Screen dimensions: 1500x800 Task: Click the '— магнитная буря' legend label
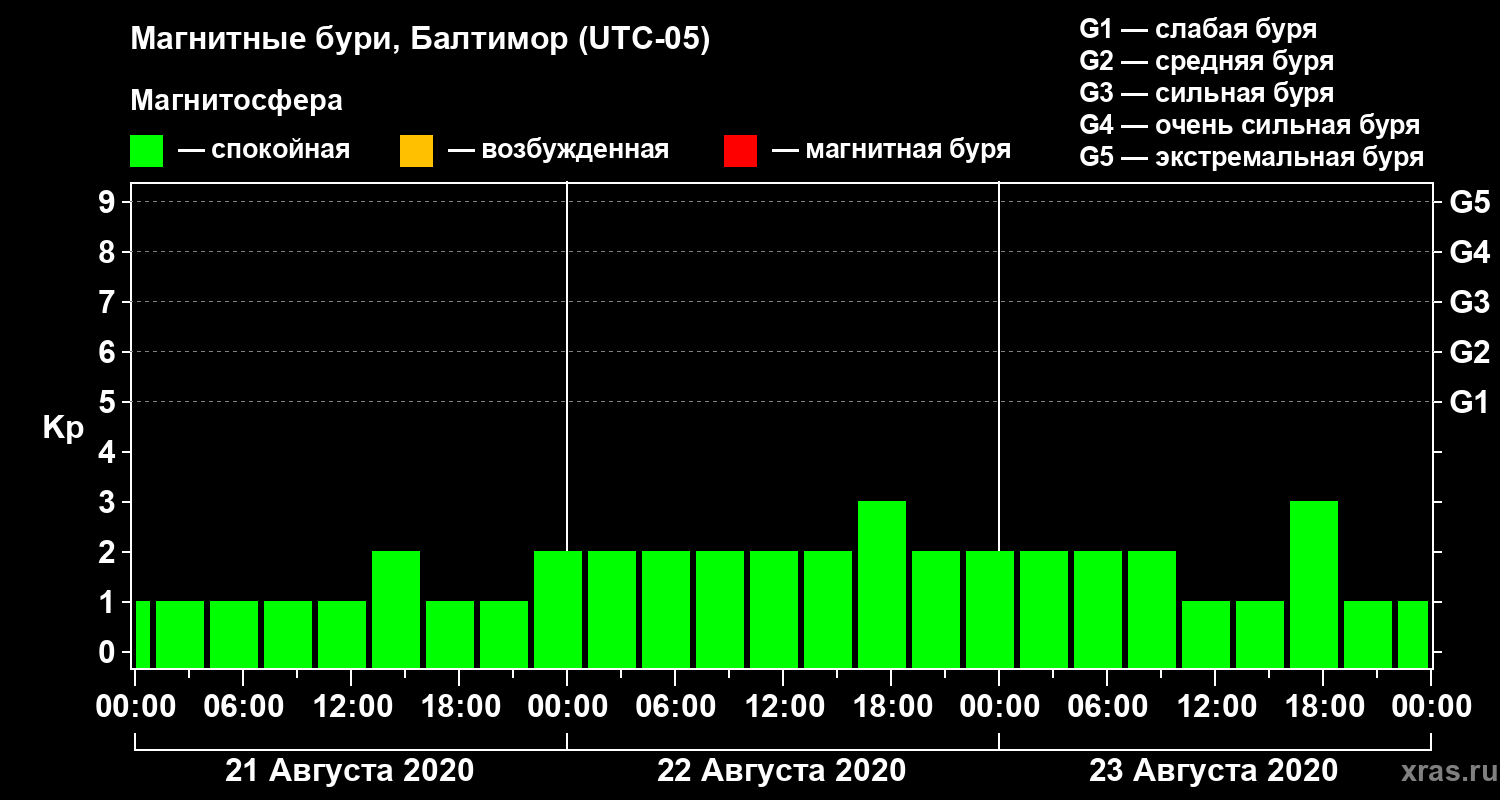[891, 150]
